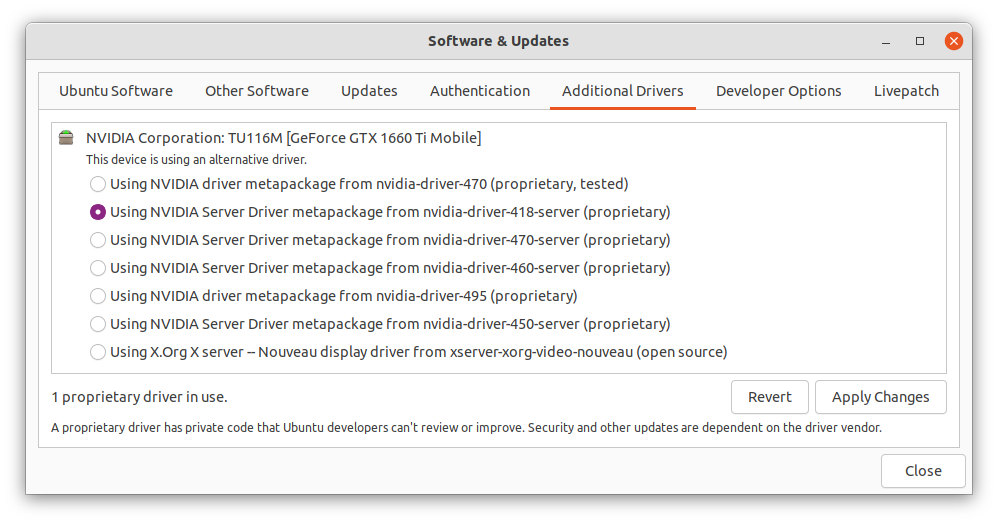This screenshot has width=998, height=523.
Task: Minimize the Software & Updates window
Action: click(x=886, y=41)
